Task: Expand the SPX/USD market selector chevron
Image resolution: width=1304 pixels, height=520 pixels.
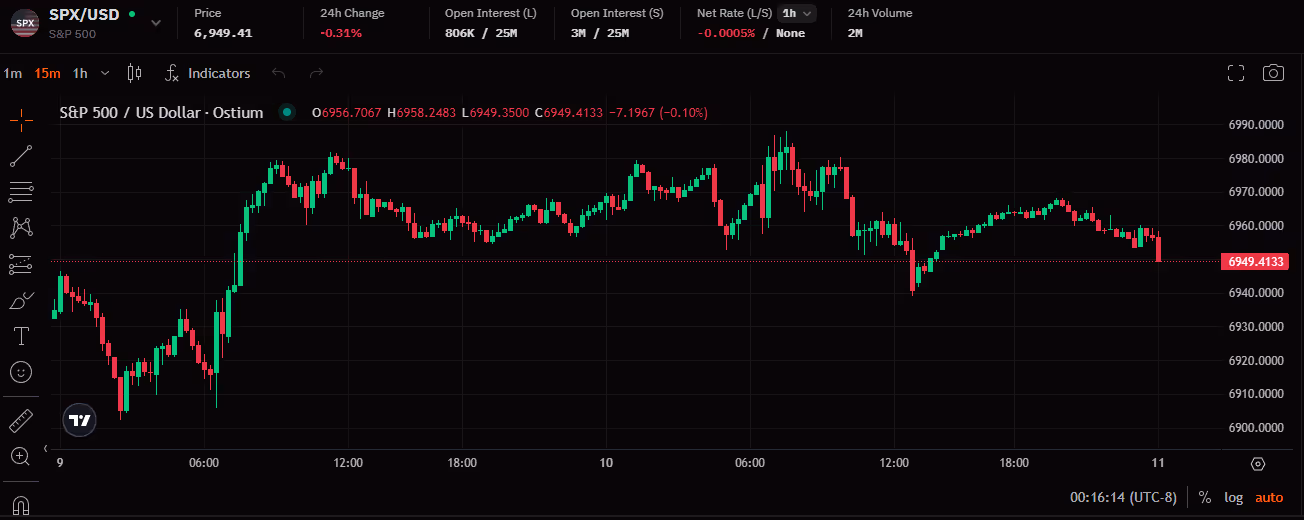Action: pos(155,22)
